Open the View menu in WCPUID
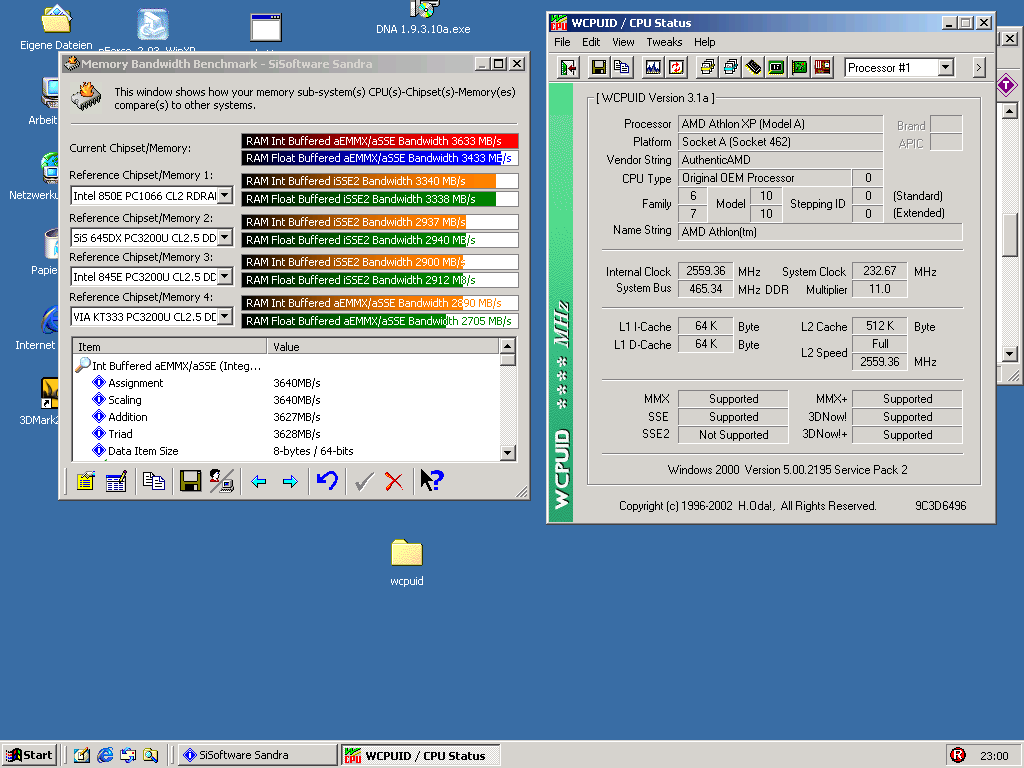This screenshot has width=1024, height=768. 623,42
